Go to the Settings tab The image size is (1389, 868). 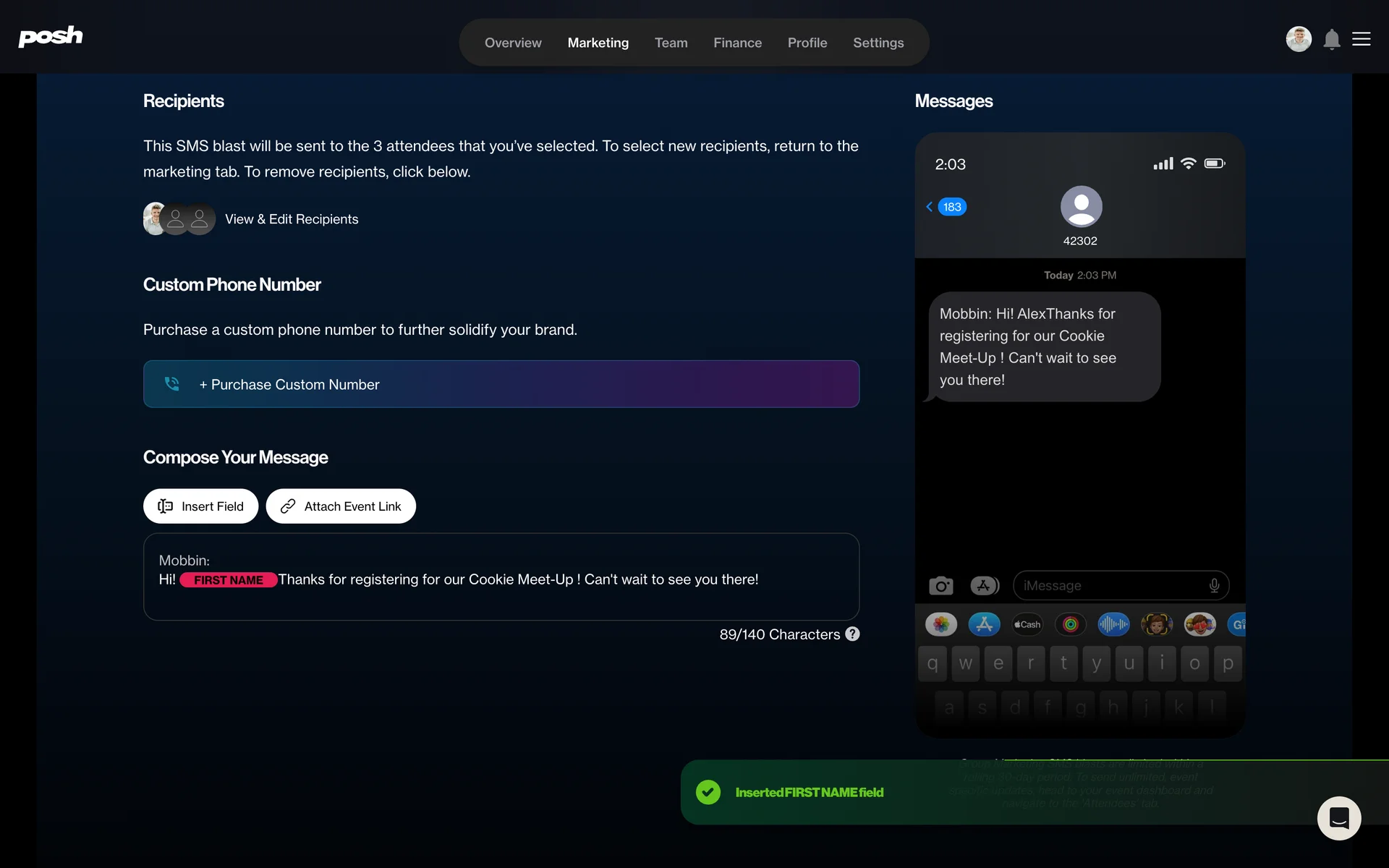[x=878, y=43]
